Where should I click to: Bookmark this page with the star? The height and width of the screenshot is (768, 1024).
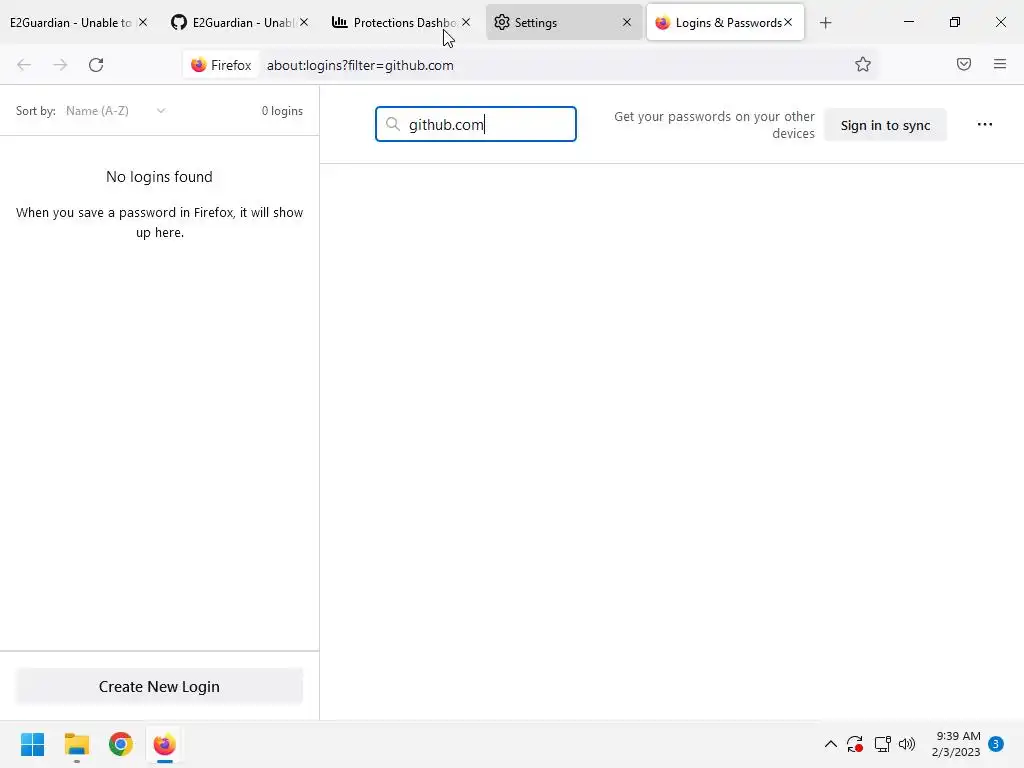[x=863, y=64]
